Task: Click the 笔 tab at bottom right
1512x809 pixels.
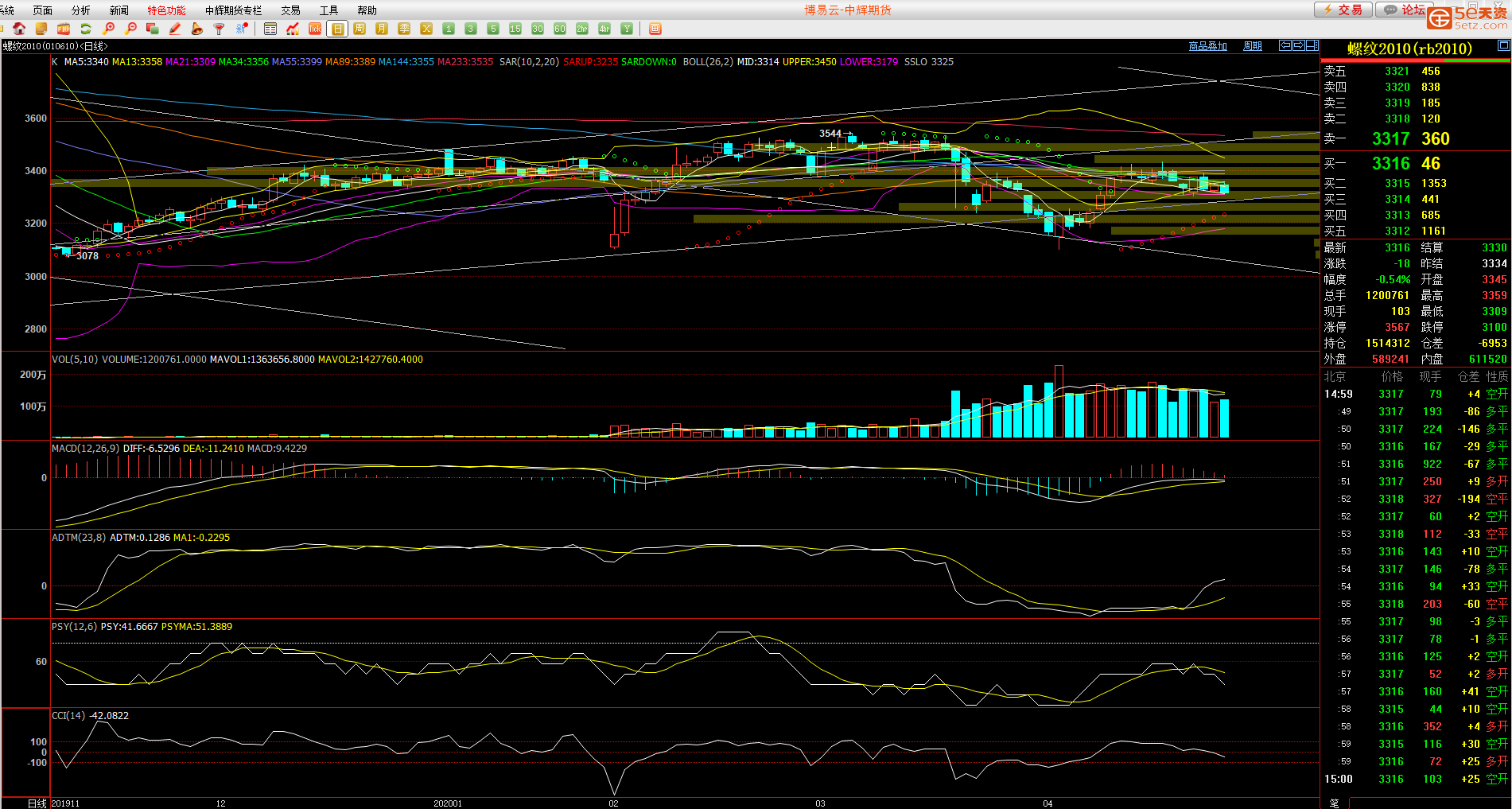Action: (x=1335, y=803)
